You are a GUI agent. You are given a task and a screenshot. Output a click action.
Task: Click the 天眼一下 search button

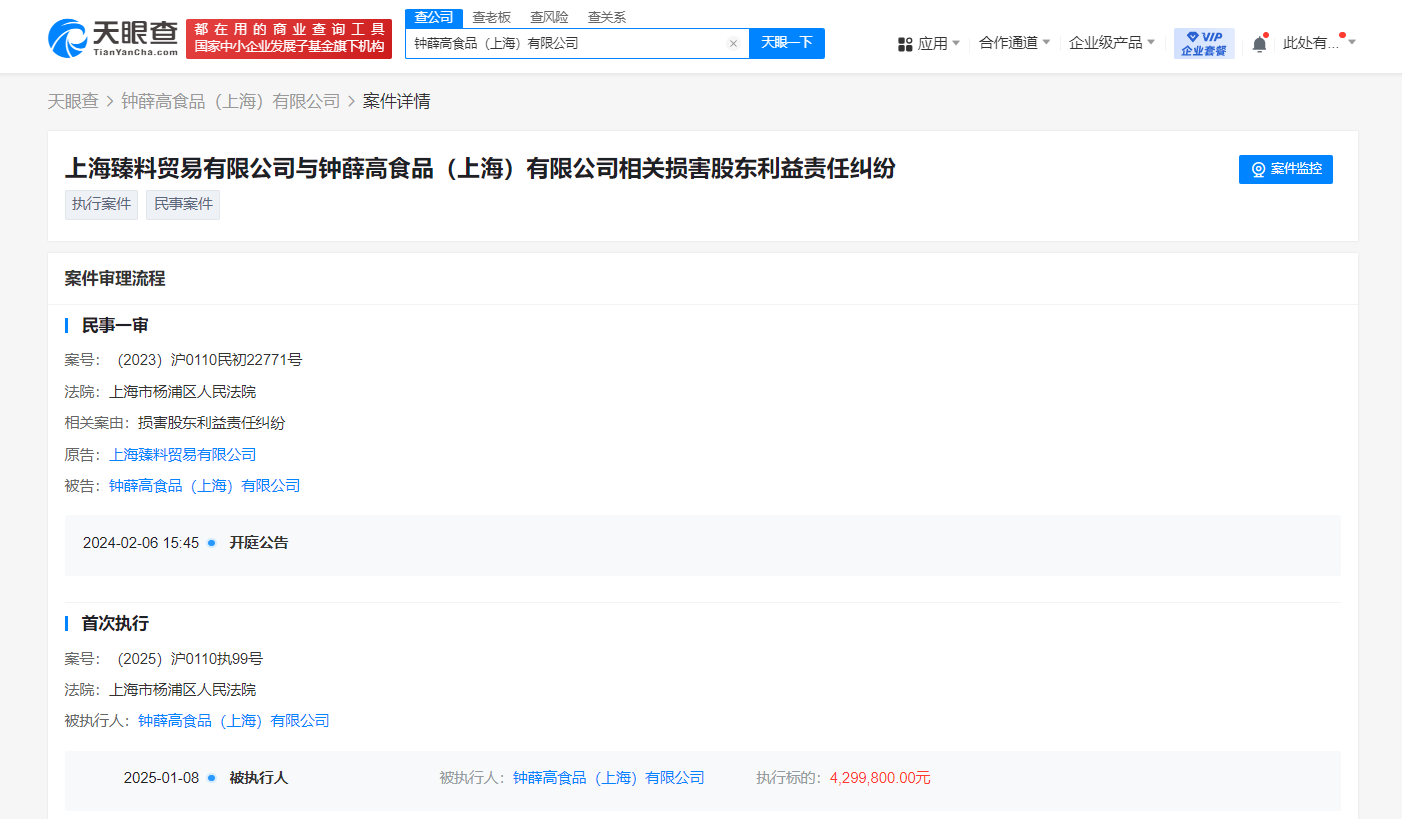pyautogui.click(x=787, y=43)
